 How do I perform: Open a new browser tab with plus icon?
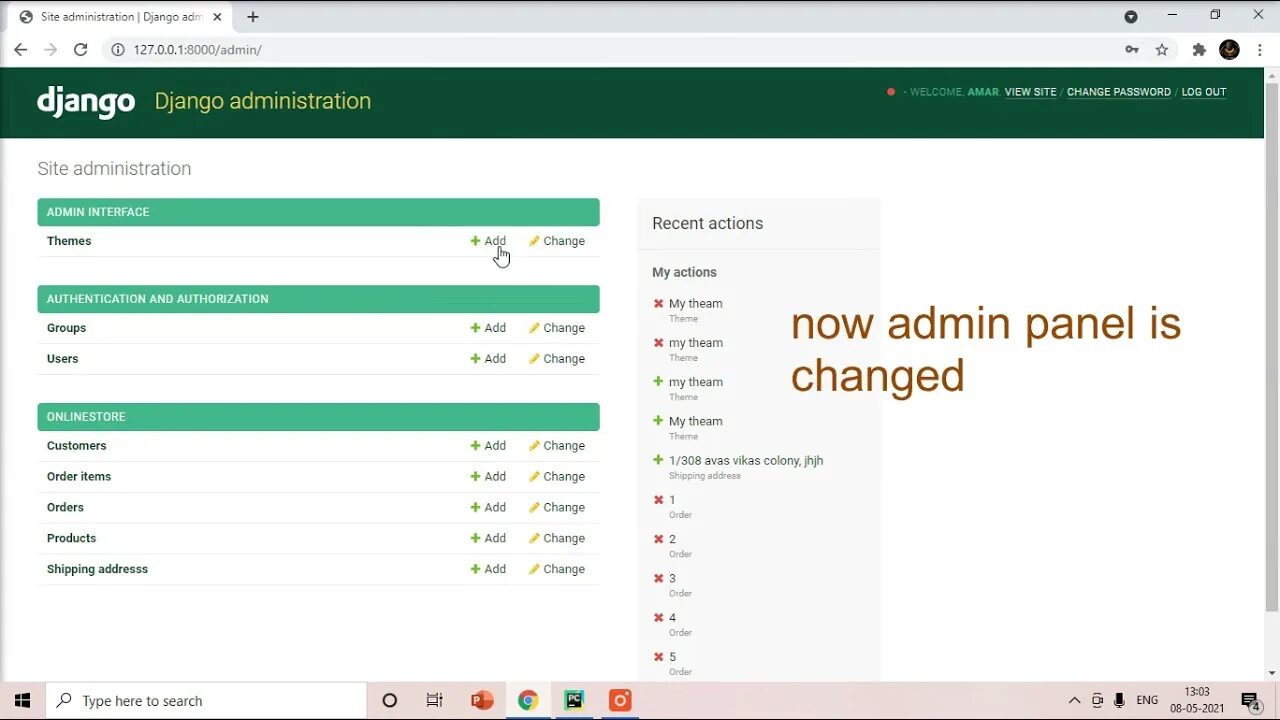[x=253, y=17]
